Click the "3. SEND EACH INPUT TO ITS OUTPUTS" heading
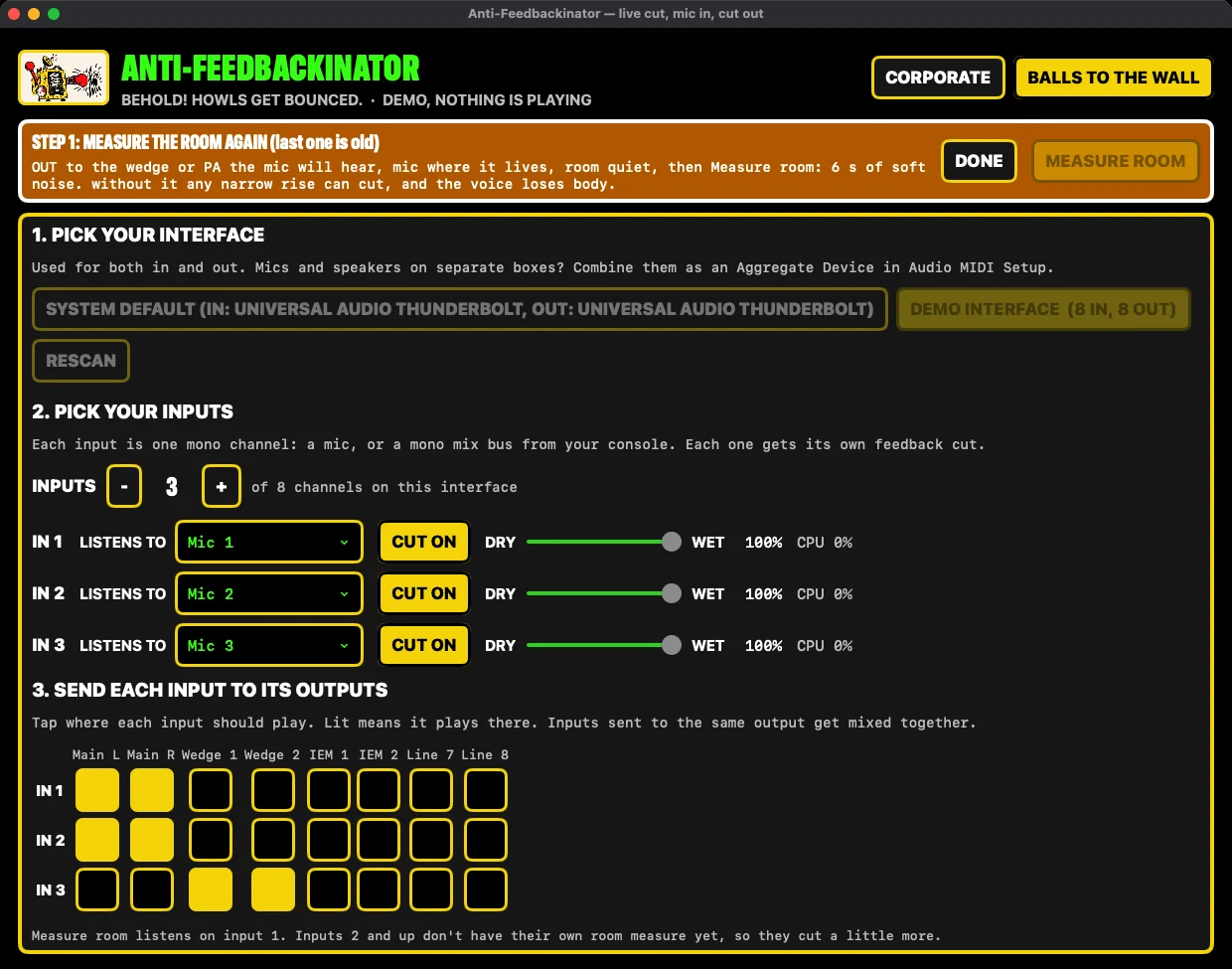 point(210,690)
